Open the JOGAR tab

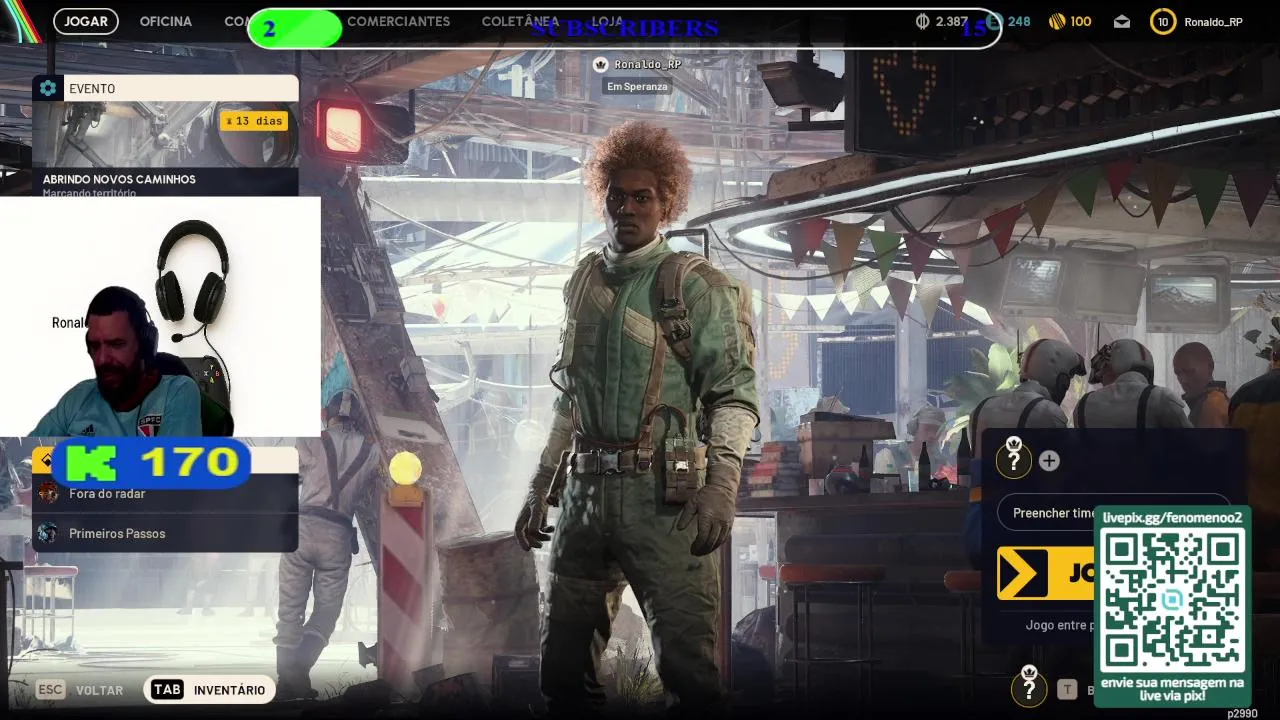click(x=86, y=21)
